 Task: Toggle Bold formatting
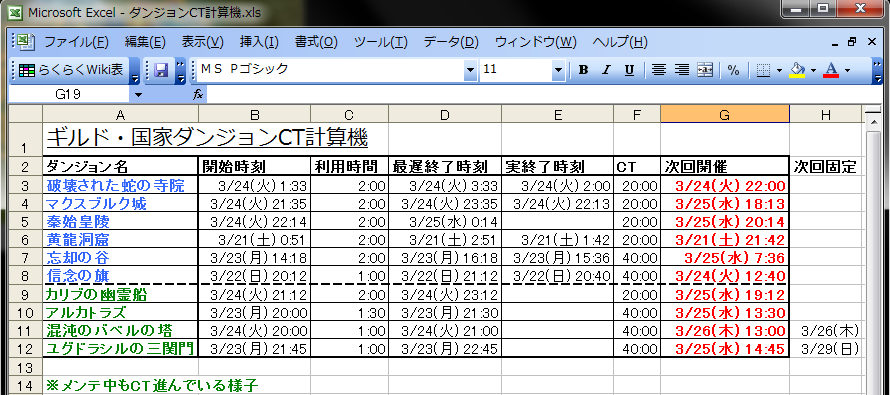(x=583, y=70)
